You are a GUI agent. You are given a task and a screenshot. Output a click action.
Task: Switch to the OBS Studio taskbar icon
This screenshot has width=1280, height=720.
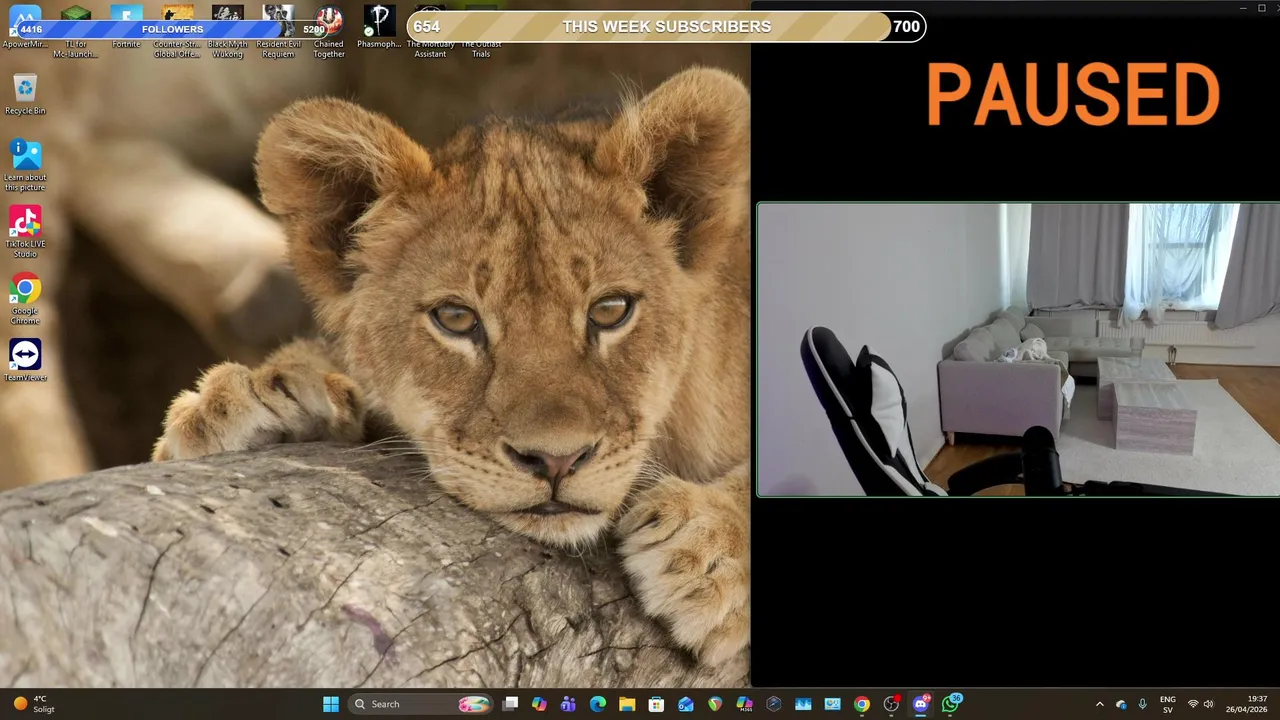click(891, 704)
